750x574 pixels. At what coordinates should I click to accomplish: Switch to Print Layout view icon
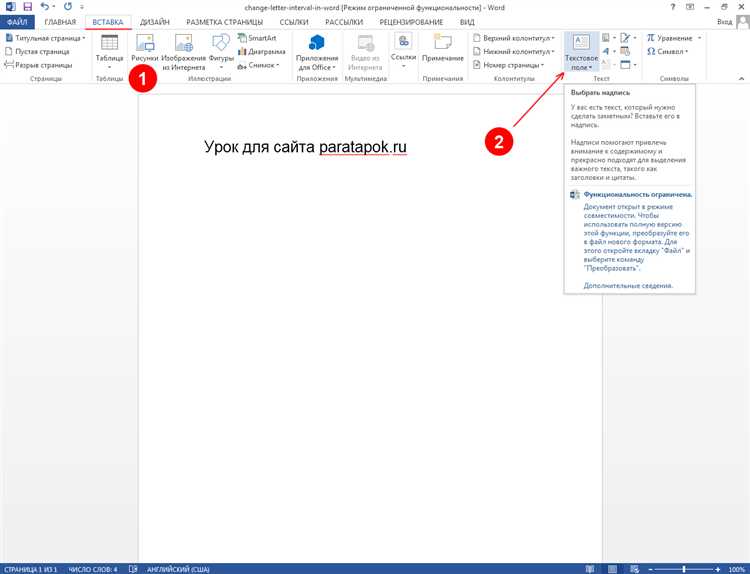[x=612, y=569]
